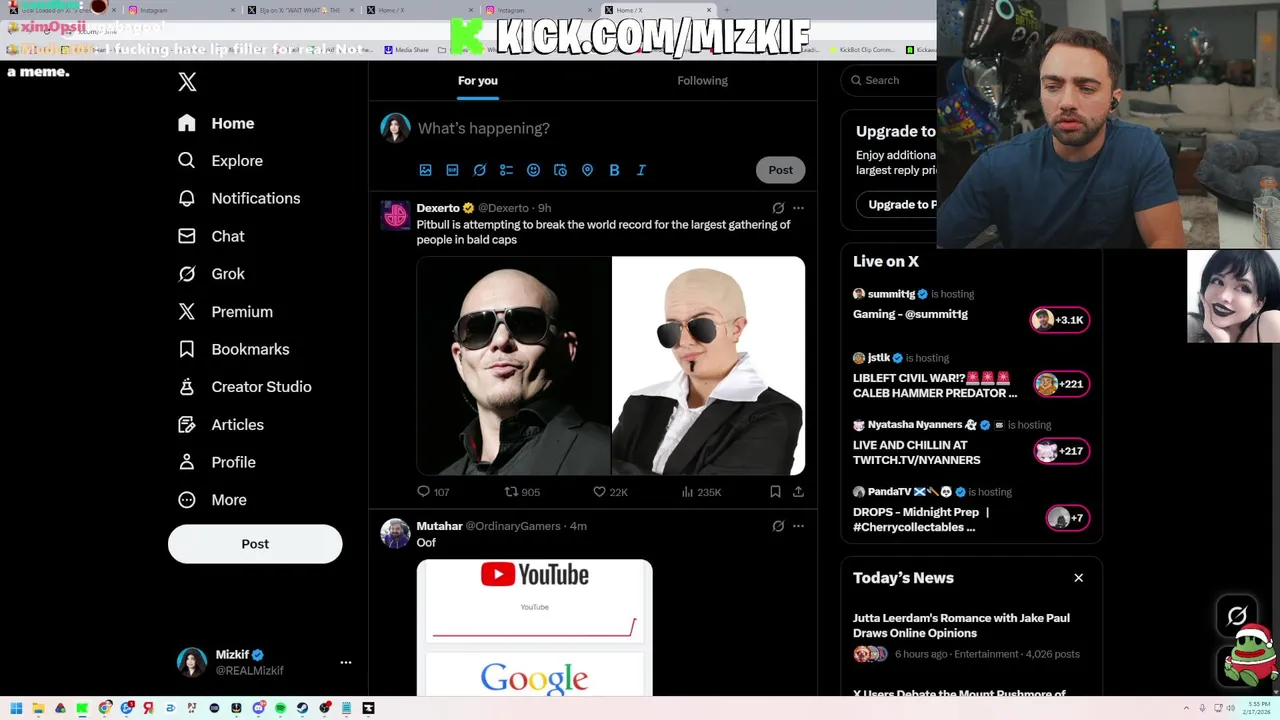Open Grok from the sidebar
The width and height of the screenshot is (1280, 720).
point(211,274)
